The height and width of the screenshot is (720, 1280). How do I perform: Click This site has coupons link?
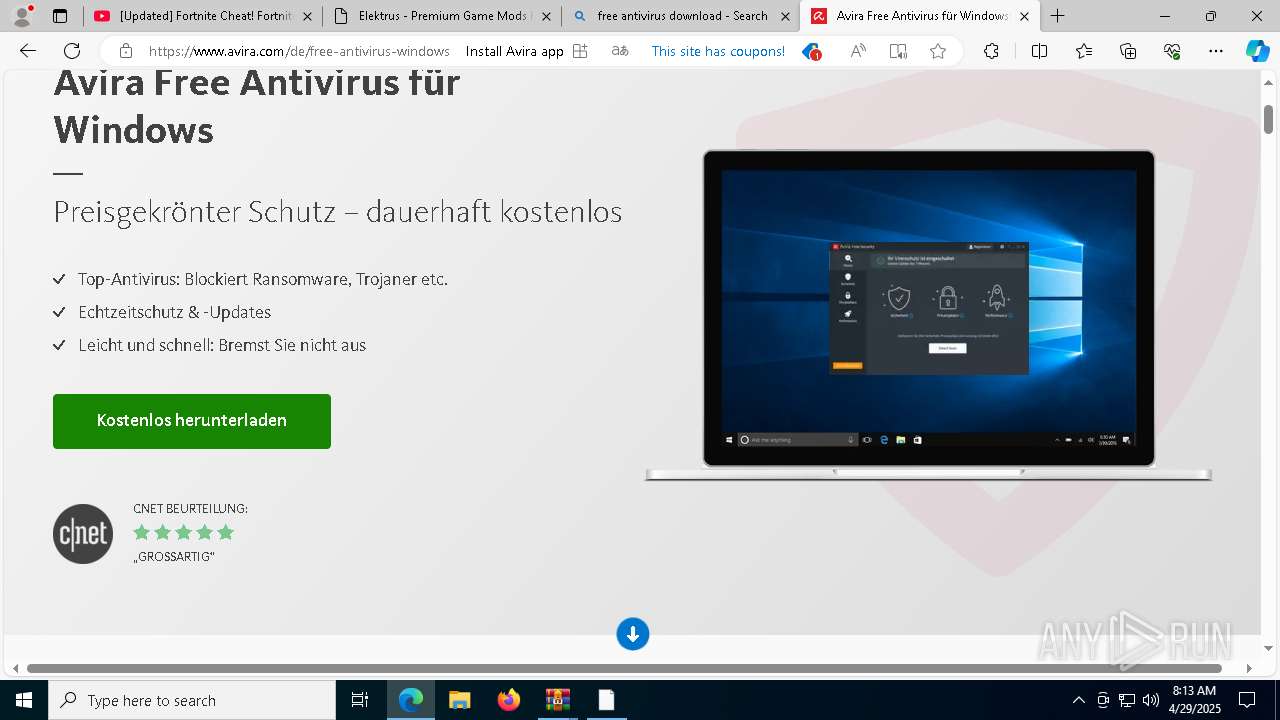[718, 51]
